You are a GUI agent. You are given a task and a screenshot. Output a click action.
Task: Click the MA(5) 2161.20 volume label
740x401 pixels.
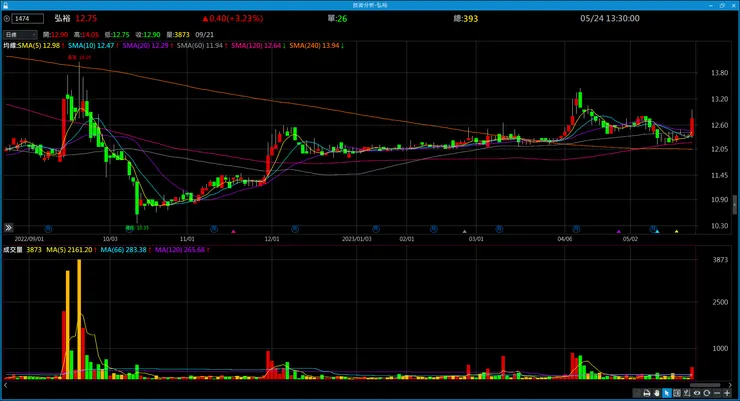tap(71, 250)
